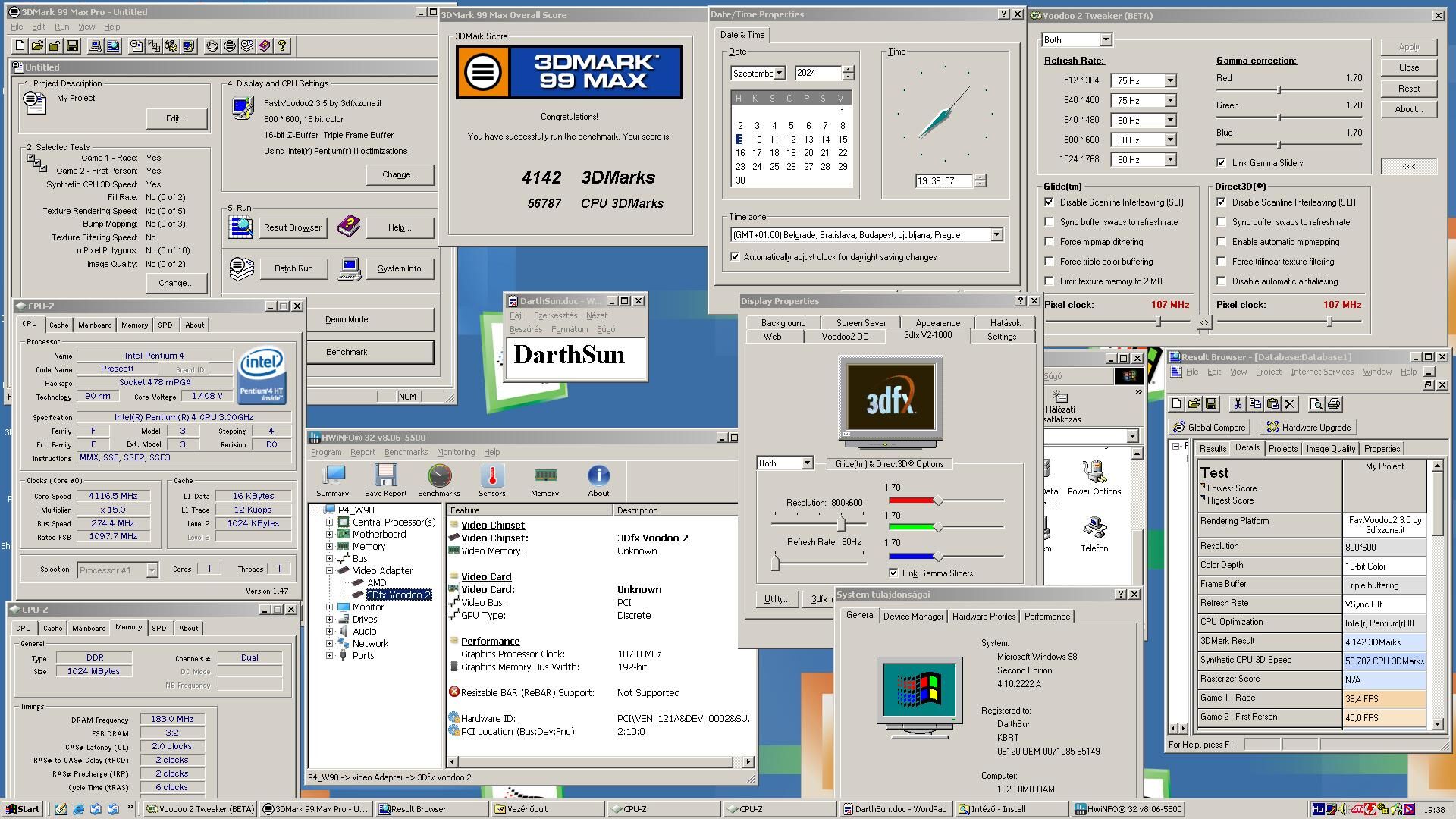Enable Glide Sync buffer swaps to refresh rate
The width and height of the screenshot is (1456, 819).
click(x=1049, y=222)
